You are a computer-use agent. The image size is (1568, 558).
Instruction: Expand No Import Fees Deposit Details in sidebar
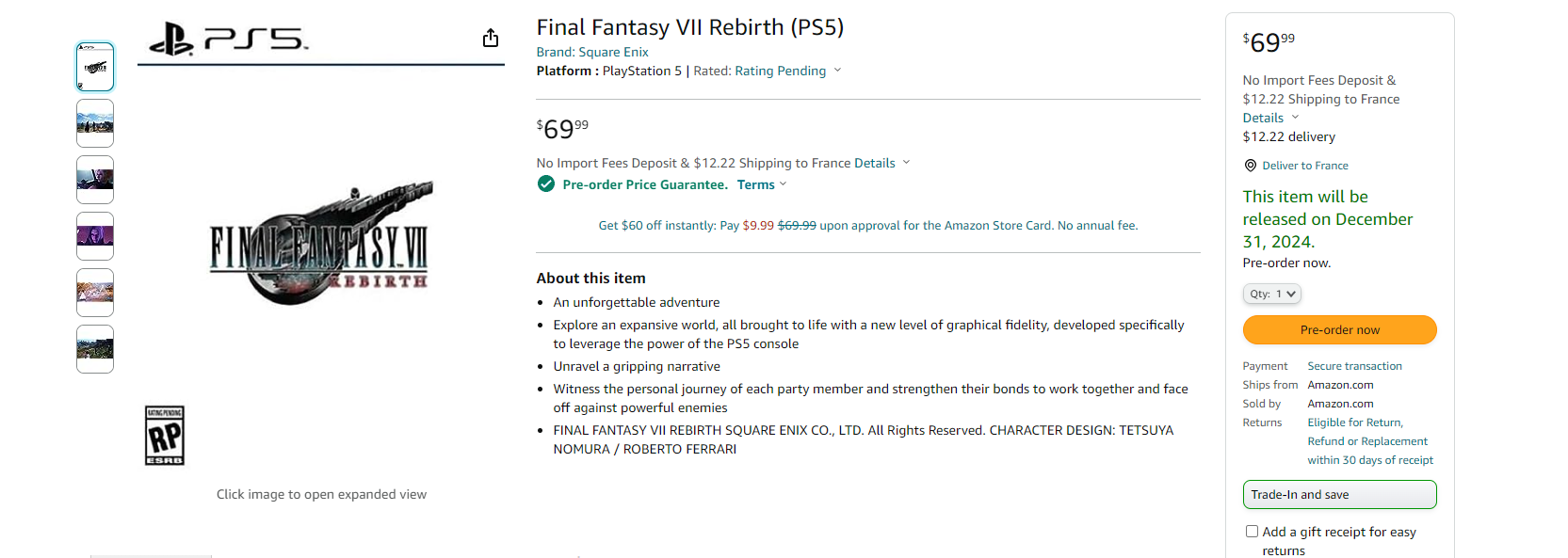pyautogui.click(x=1263, y=117)
